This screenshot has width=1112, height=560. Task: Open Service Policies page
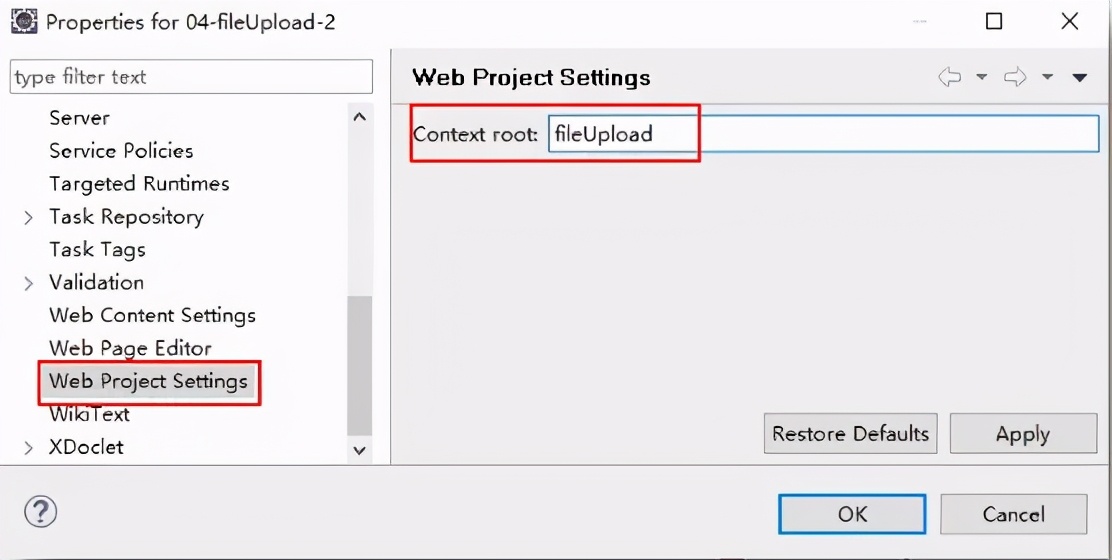point(121,151)
